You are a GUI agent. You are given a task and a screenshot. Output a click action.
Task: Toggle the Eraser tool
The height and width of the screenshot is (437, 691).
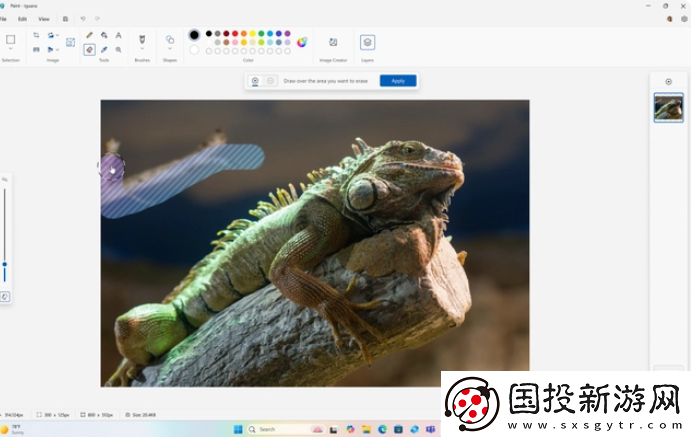pos(89,50)
